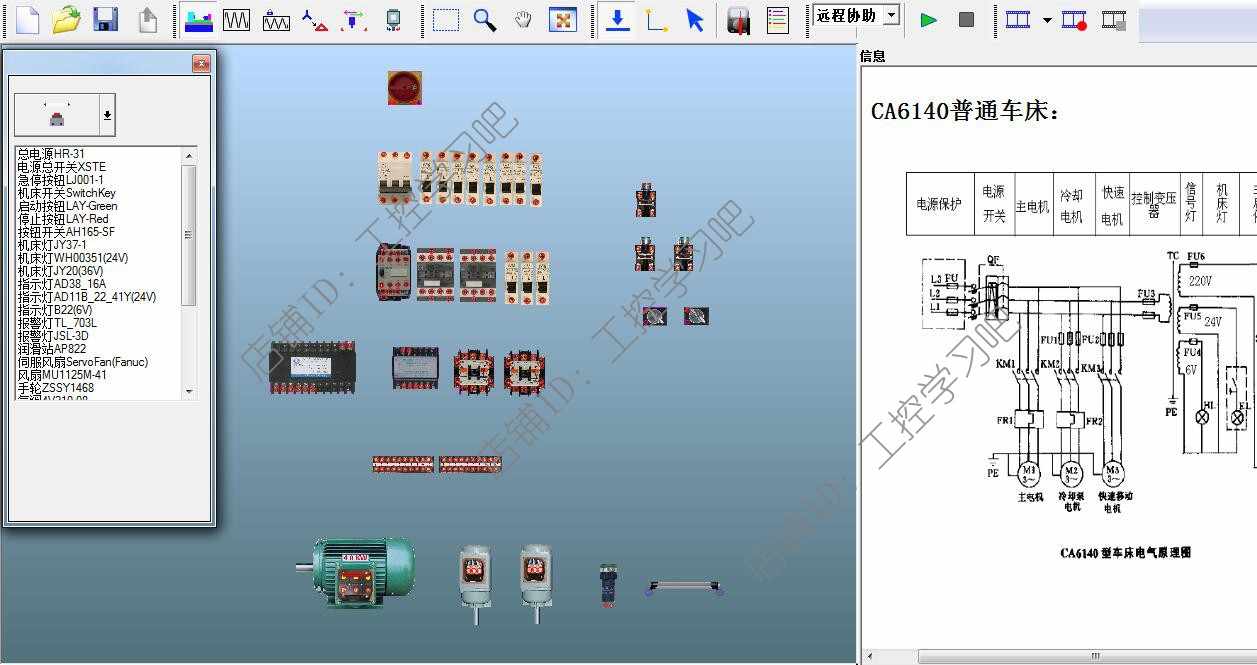This screenshot has height=665, width=1257.
Task: Select the blue machine layout toolbar icon
Action: [198, 19]
